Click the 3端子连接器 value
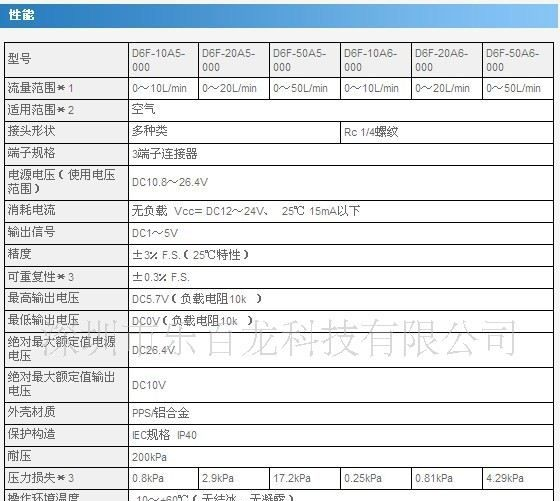The width and height of the screenshot is (560, 501). tap(165, 154)
